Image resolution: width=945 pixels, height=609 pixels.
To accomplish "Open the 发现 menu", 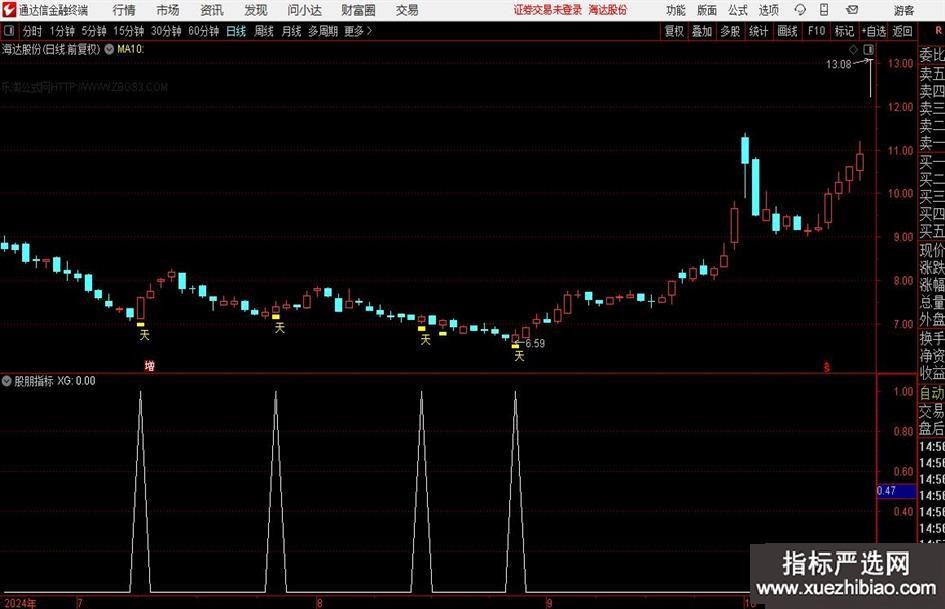I will (x=256, y=10).
